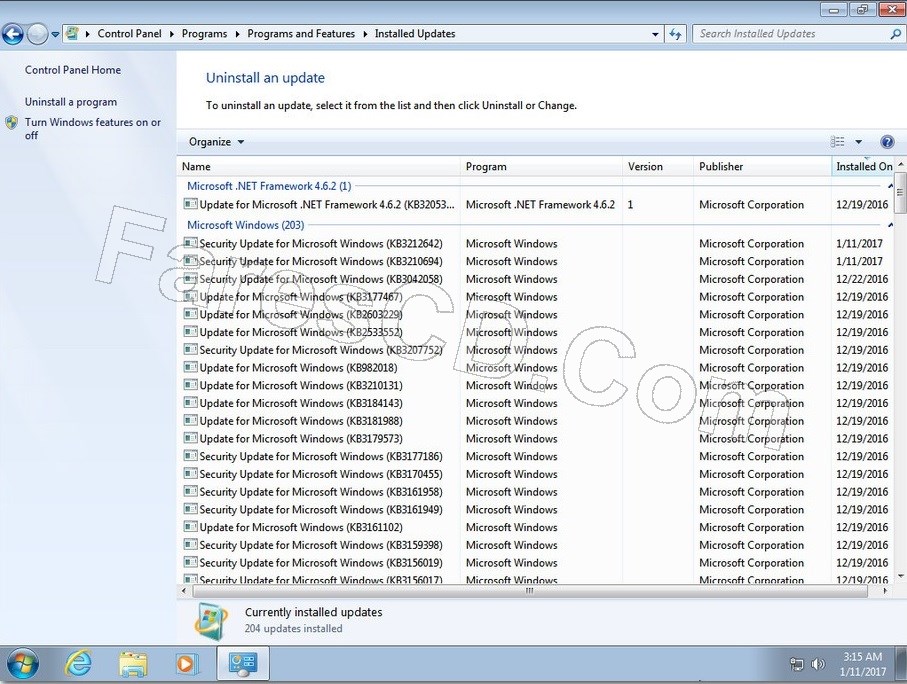Click the search magnifier icon

[x=895, y=34]
